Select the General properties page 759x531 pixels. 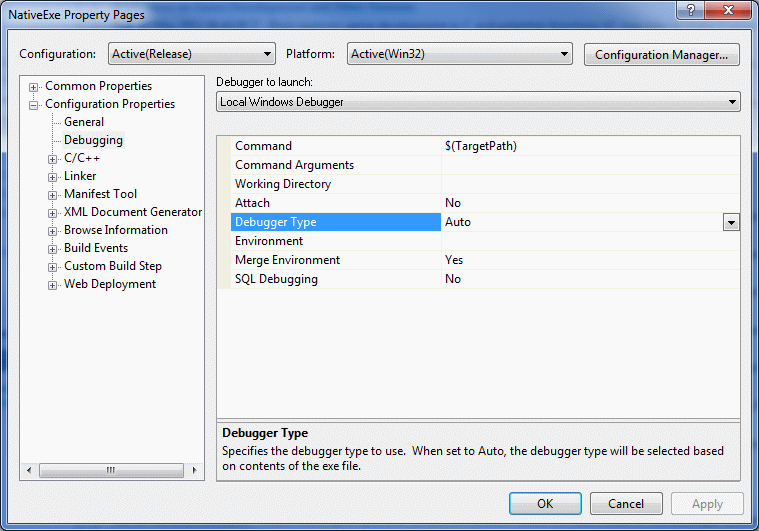[84, 122]
